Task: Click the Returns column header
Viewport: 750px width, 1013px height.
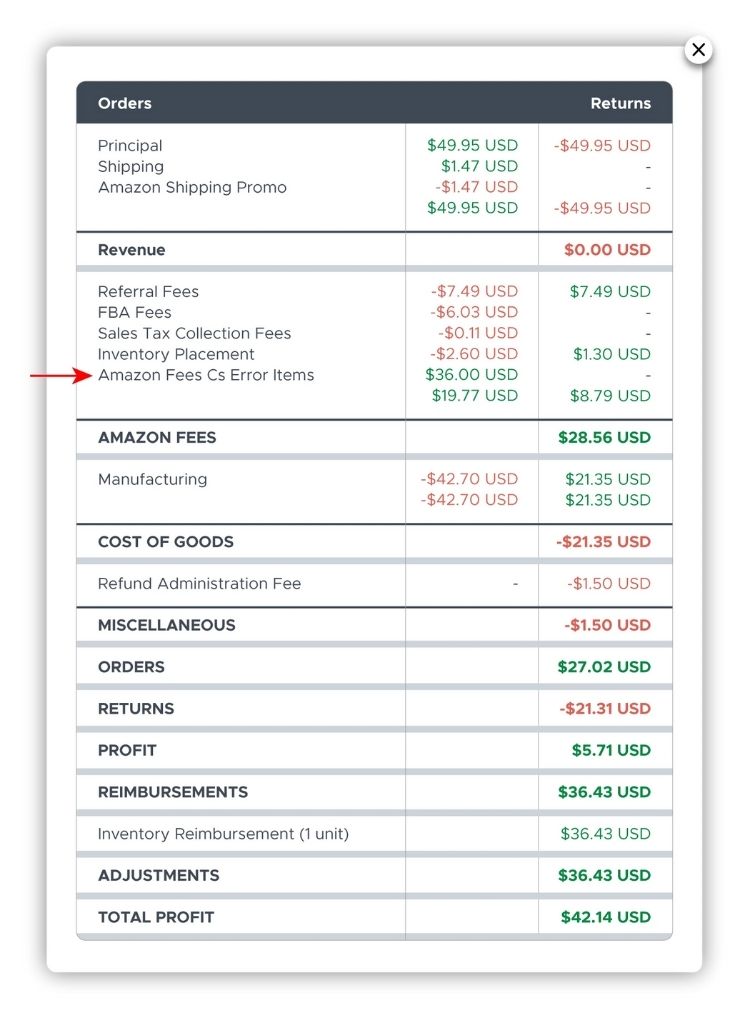Action: pos(620,103)
